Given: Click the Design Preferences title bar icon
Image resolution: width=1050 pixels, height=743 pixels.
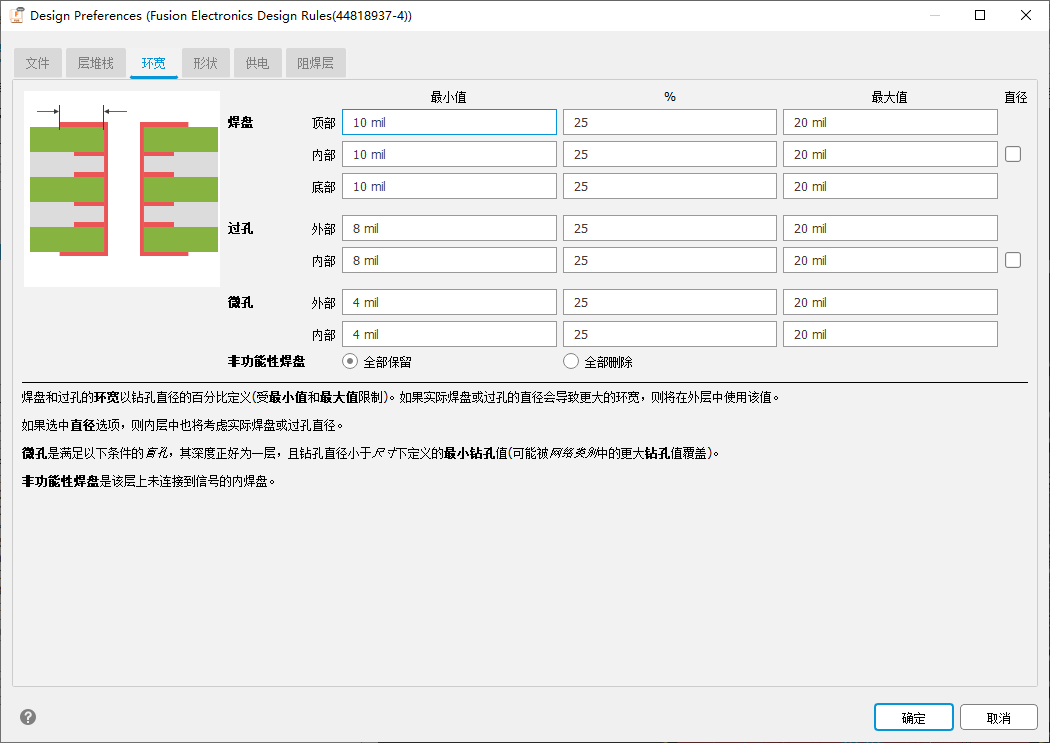Looking at the screenshot, I should [x=16, y=15].
